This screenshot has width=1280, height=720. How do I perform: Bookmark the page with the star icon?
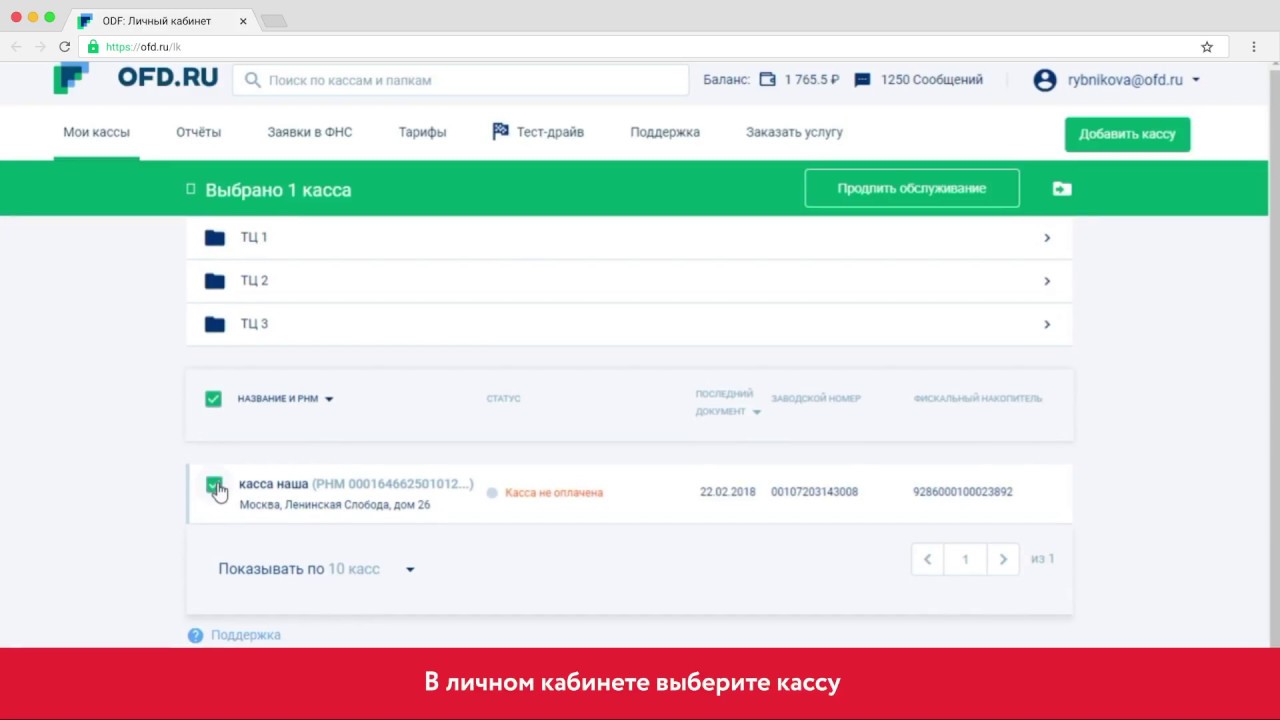1207,47
